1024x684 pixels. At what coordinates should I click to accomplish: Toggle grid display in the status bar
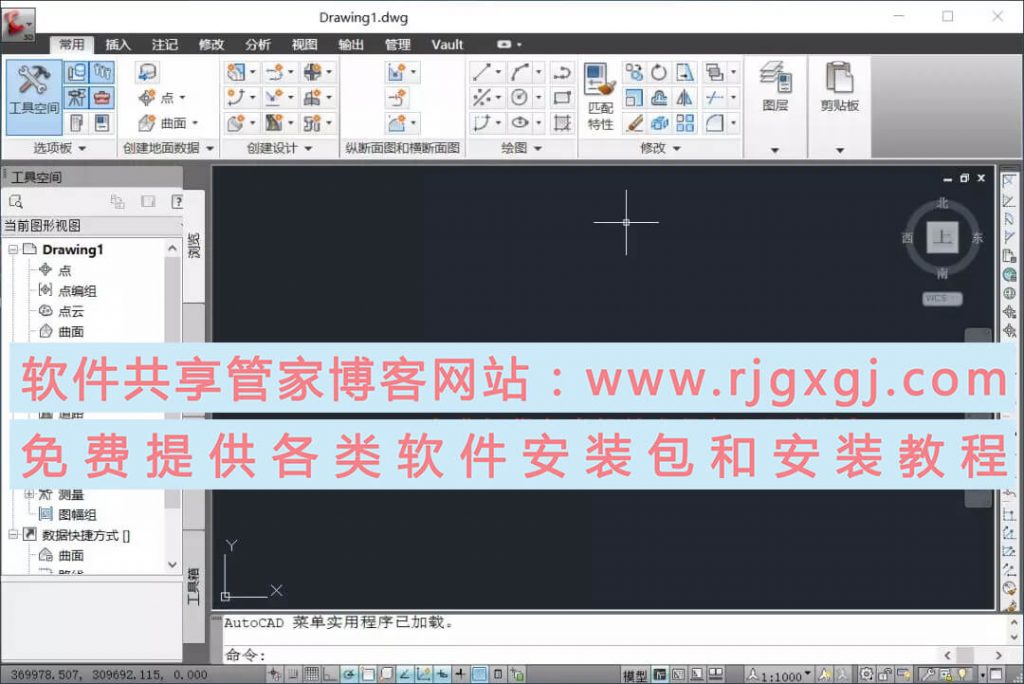pyautogui.click(x=312, y=674)
